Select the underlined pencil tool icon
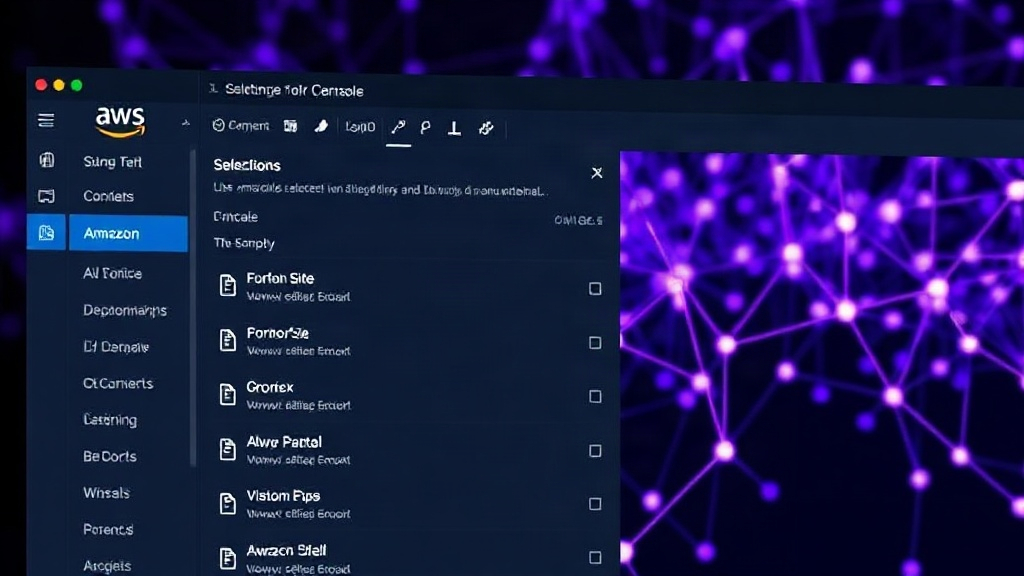The width and height of the screenshot is (1024, 576). point(398,127)
